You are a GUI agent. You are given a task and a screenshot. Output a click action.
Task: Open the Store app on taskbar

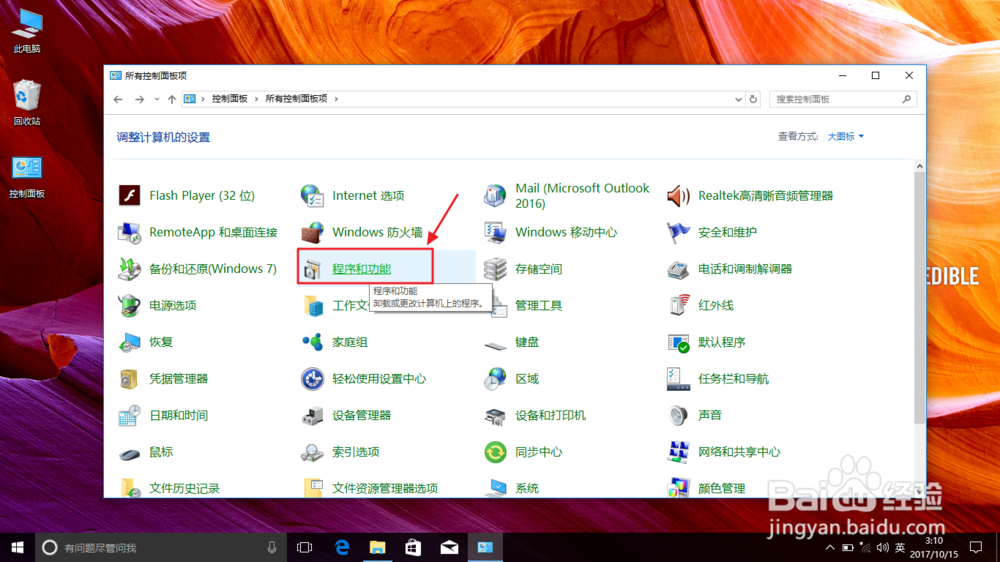coord(413,547)
